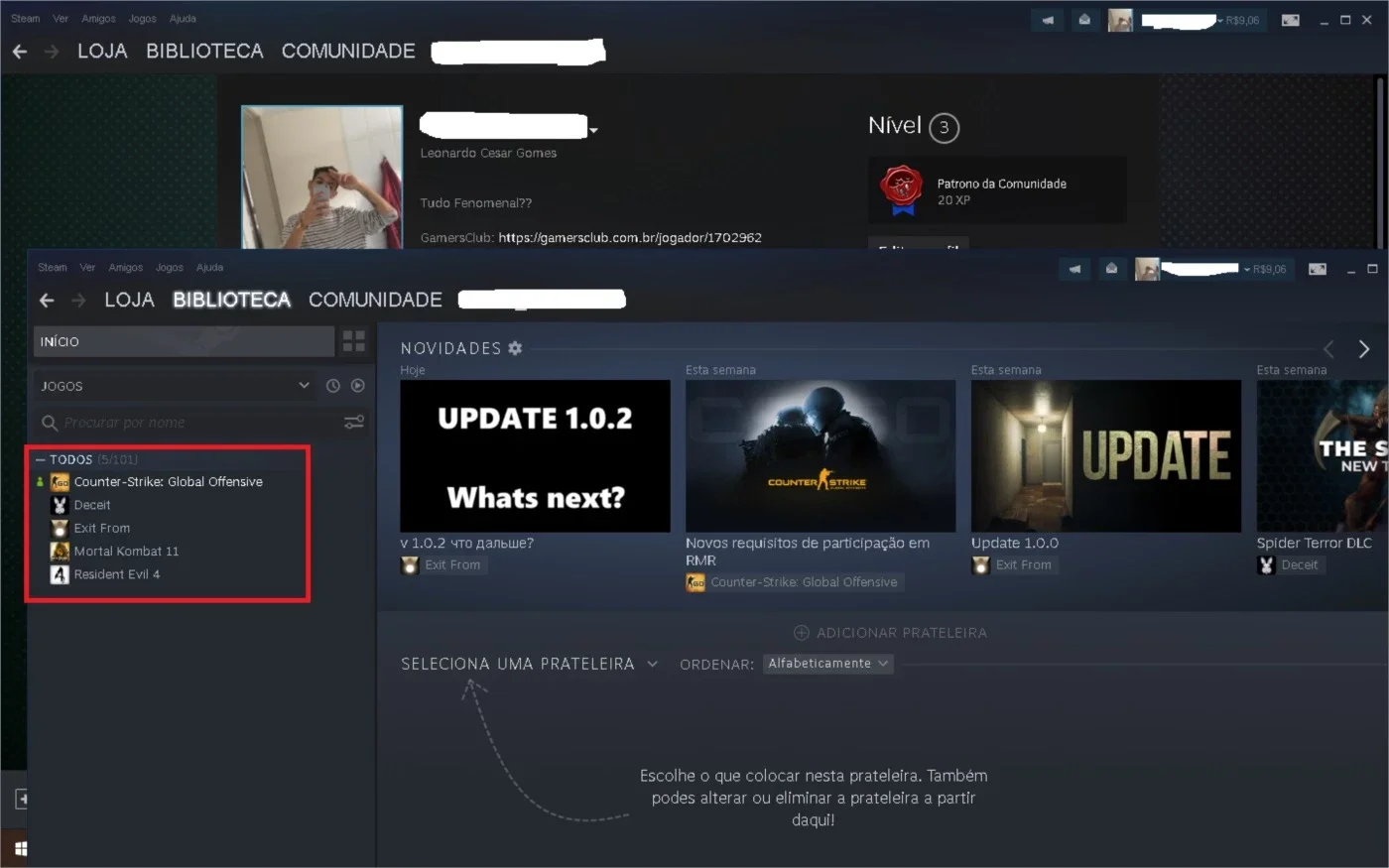The height and width of the screenshot is (868, 1389).
Task: Open Update 1.0.0 hallway news thumbnail
Action: (1106, 456)
